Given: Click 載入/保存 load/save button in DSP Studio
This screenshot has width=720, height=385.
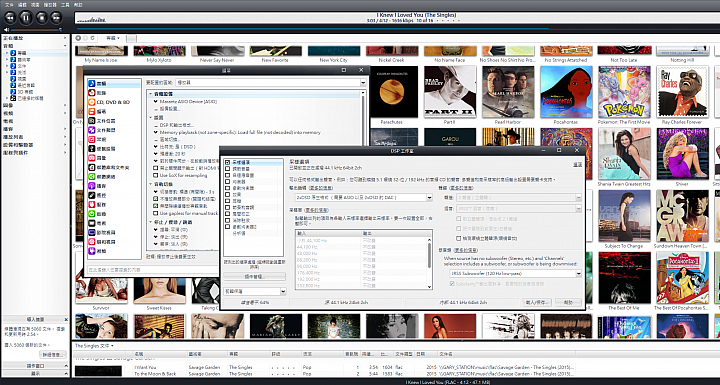Looking at the screenshot, I should click(x=537, y=302).
